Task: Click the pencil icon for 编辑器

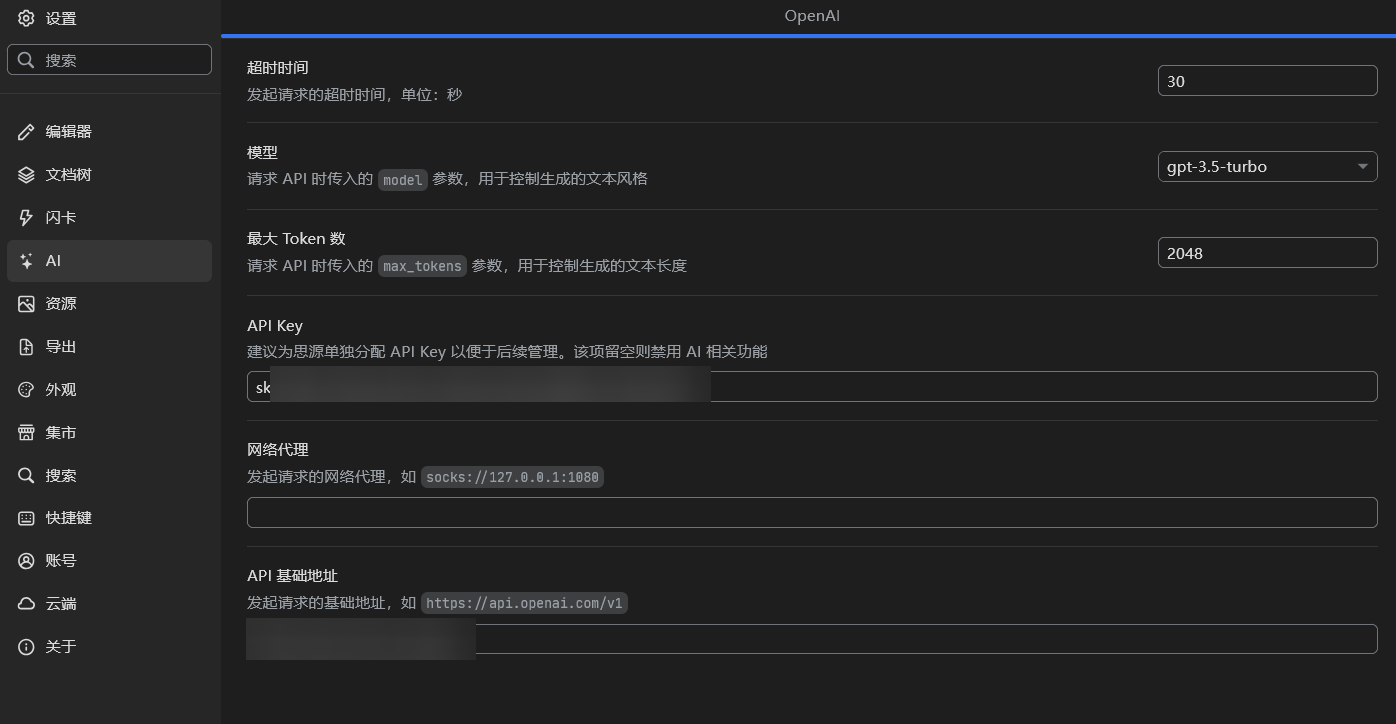Action: tap(27, 132)
